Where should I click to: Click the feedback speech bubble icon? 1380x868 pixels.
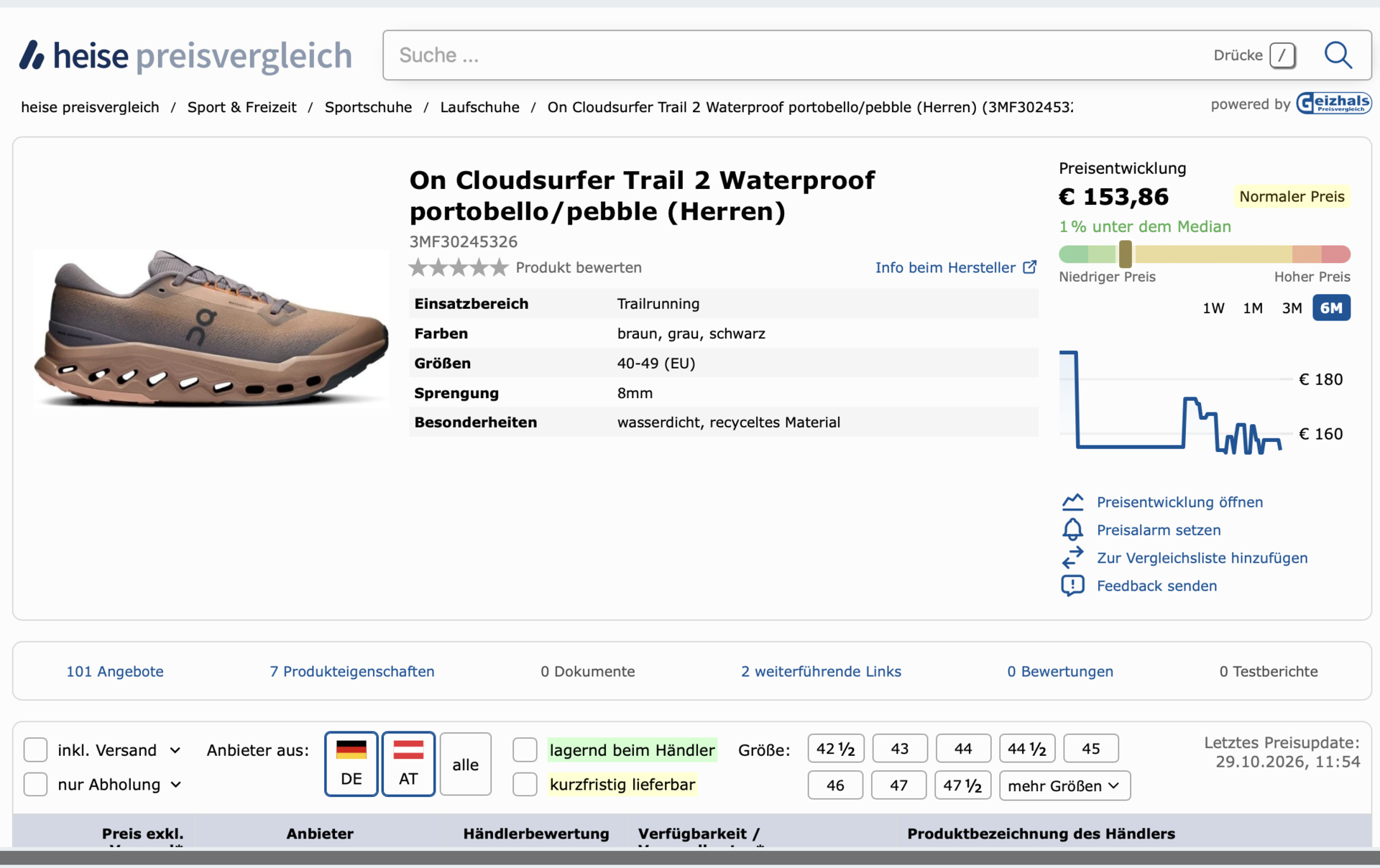coord(1072,586)
